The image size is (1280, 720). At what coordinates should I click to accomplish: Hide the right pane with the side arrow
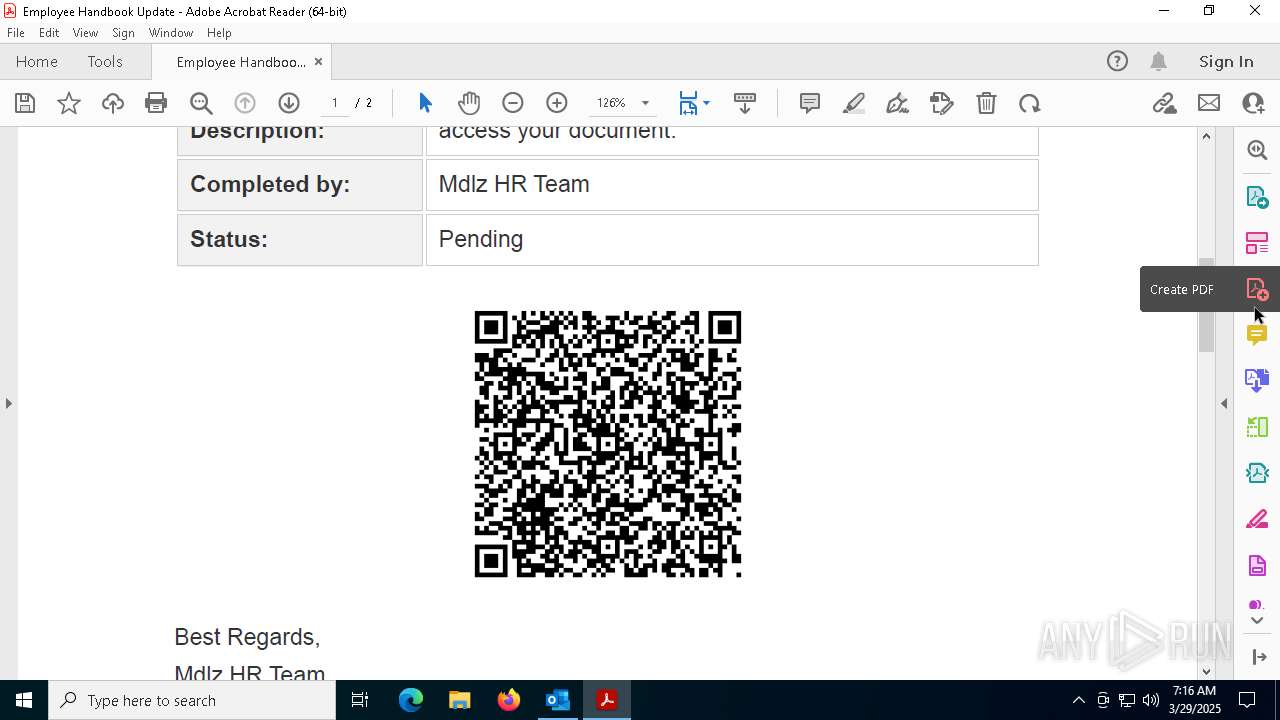[1224, 403]
